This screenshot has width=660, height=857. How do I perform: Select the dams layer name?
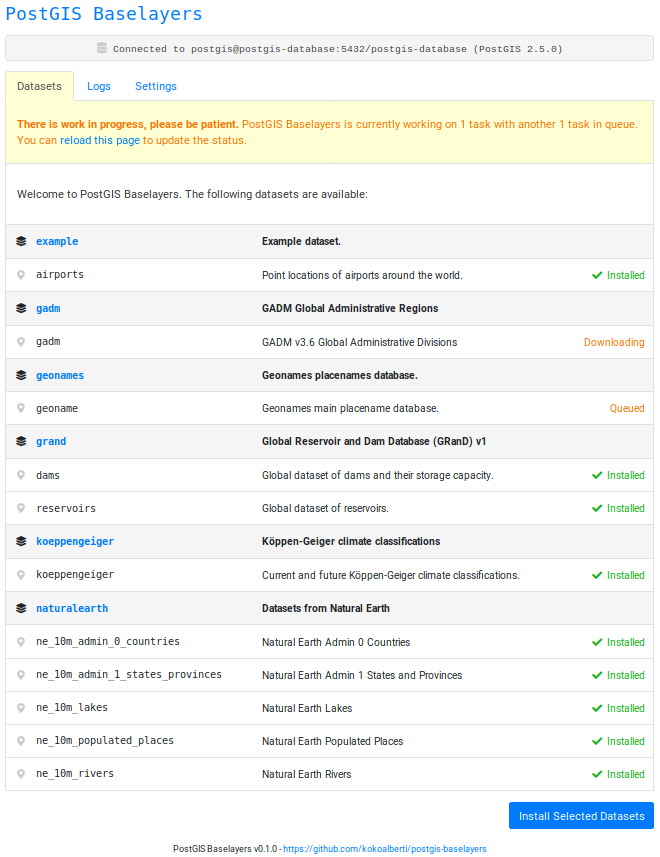click(x=48, y=476)
